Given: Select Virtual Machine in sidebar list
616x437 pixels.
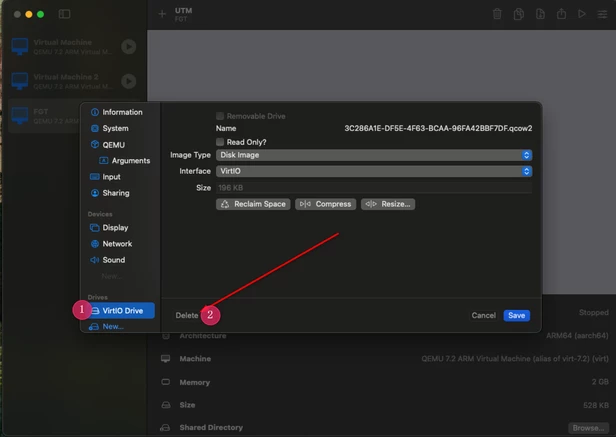Looking at the screenshot, I should click(x=74, y=47).
